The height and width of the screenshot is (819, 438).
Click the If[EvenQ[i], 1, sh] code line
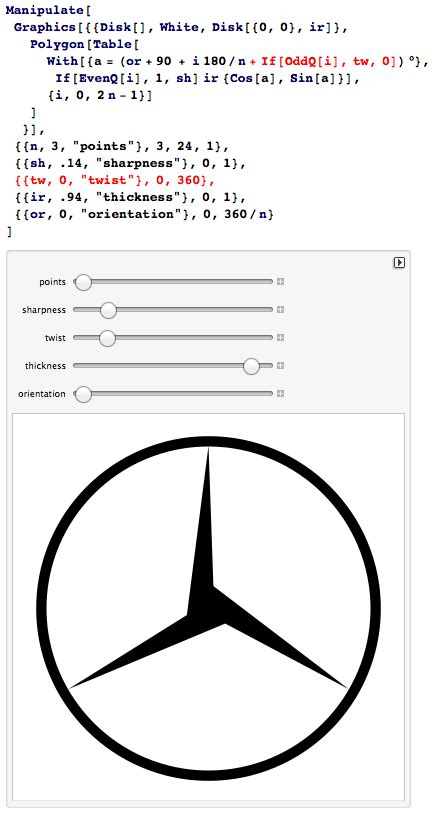207,78
